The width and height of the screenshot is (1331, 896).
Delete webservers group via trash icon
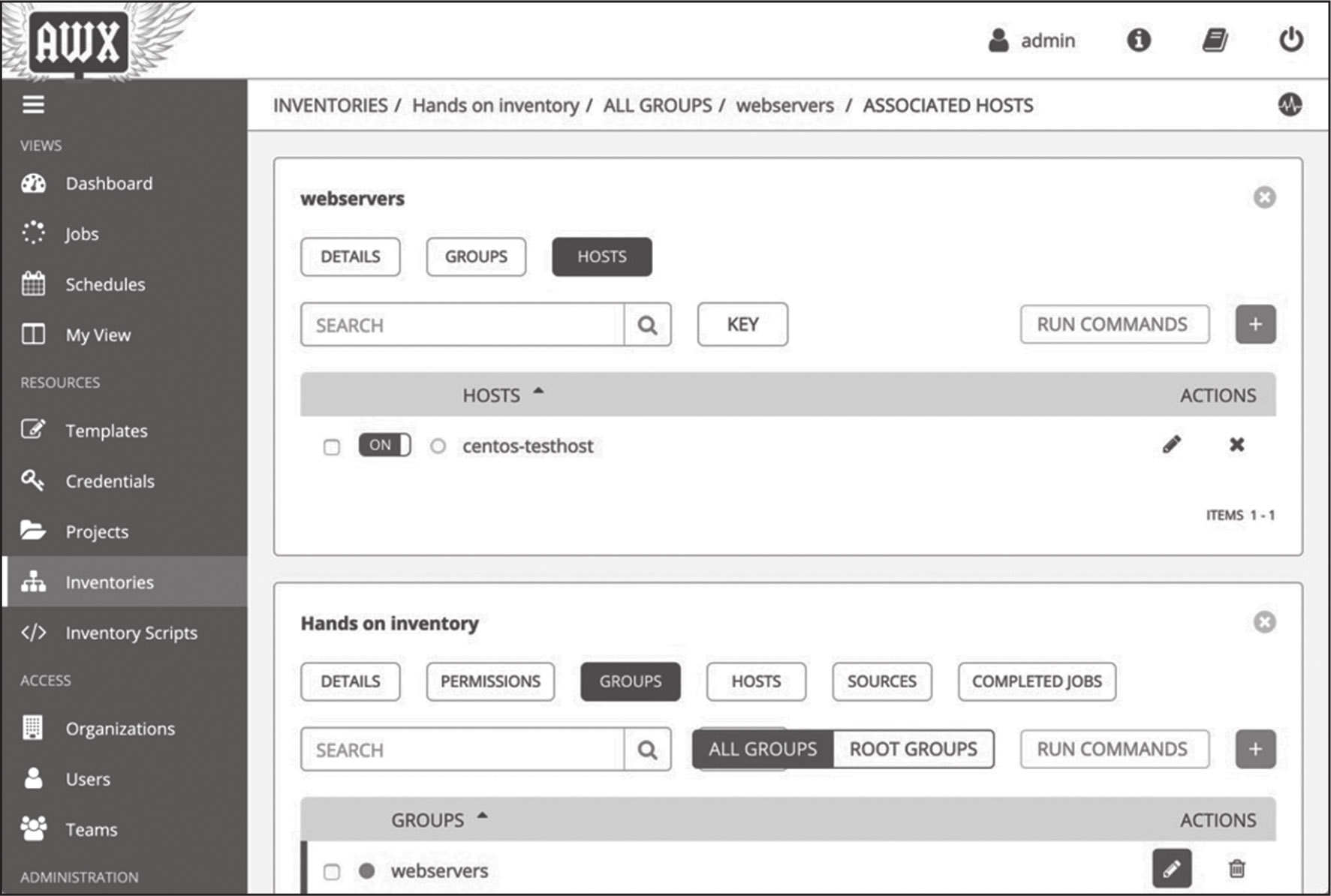coord(1236,869)
